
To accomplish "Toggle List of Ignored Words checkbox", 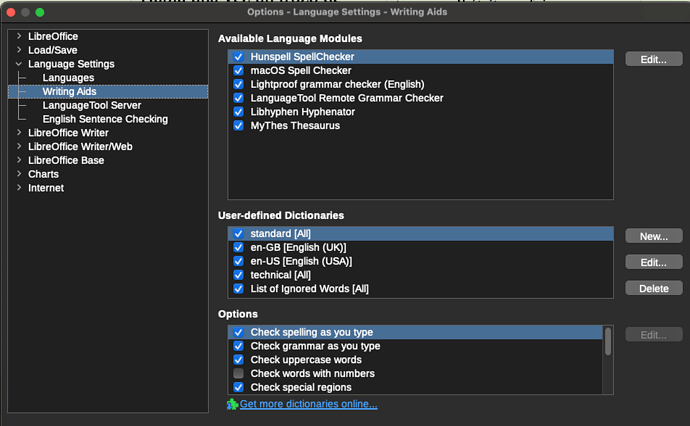I will [x=239, y=289].
